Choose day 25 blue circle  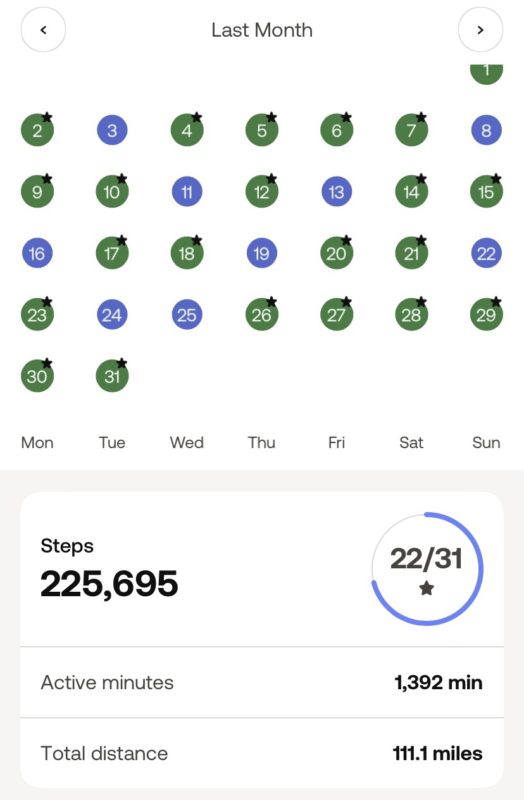pyautogui.click(x=187, y=315)
